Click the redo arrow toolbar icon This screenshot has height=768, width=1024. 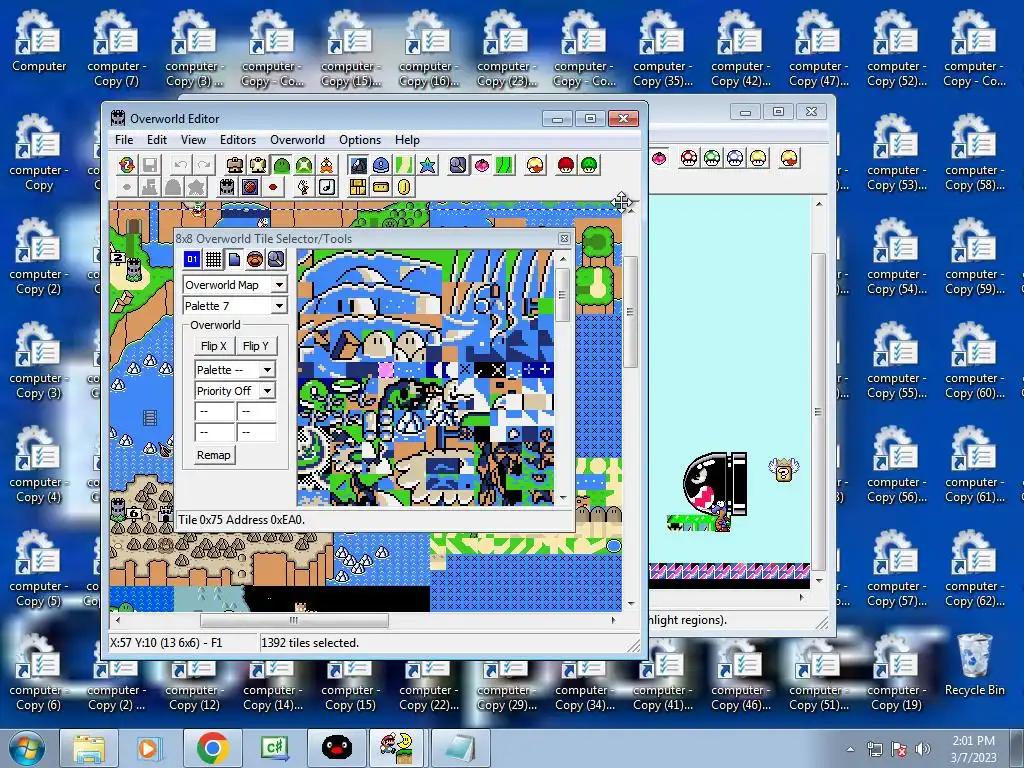coord(204,165)
